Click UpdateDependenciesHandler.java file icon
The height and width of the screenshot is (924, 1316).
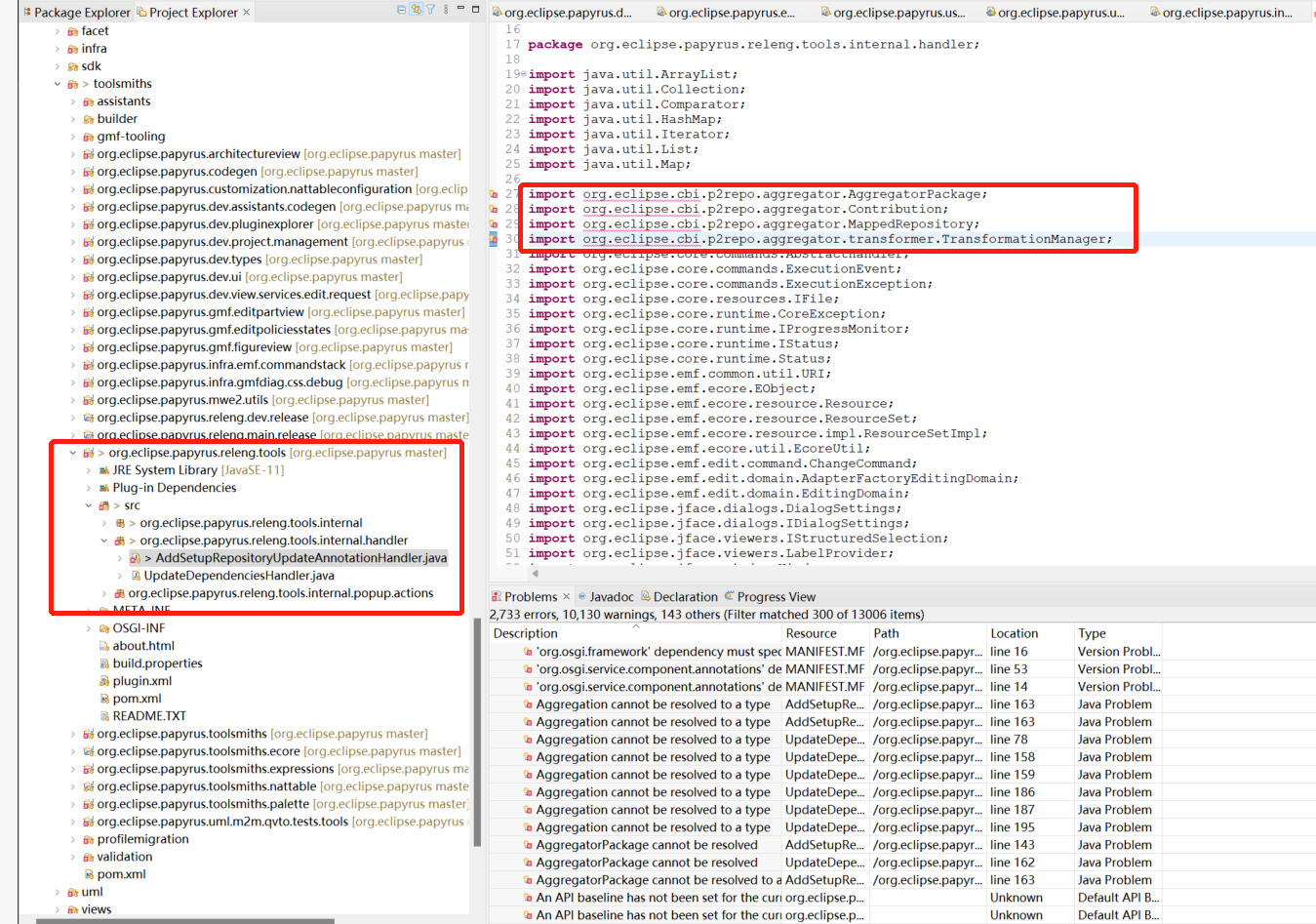(136, 576)
